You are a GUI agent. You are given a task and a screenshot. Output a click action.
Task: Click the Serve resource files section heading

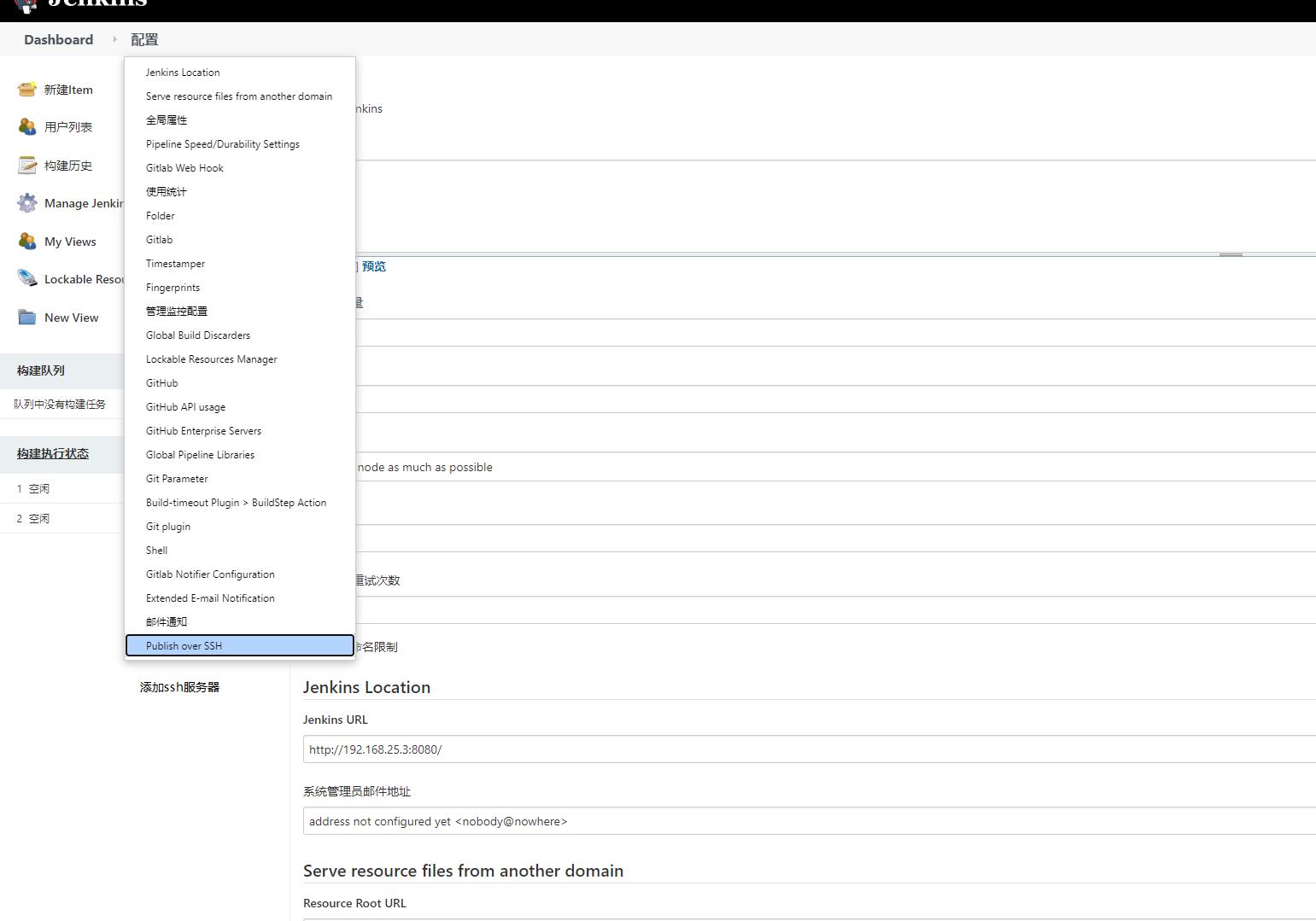[463, 871]
